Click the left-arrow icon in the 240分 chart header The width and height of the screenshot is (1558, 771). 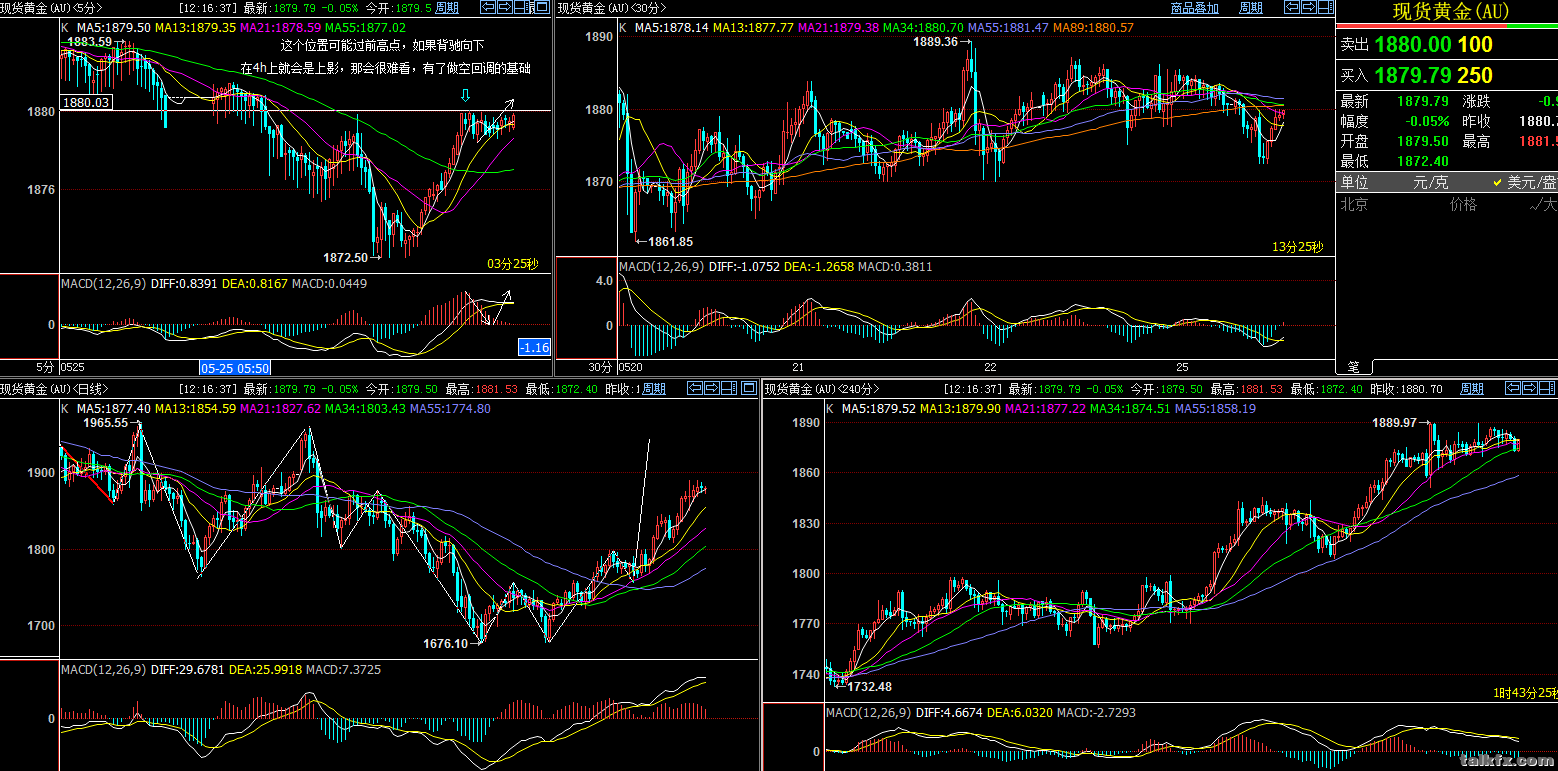pyautogui.click(x=1513, y=388)
